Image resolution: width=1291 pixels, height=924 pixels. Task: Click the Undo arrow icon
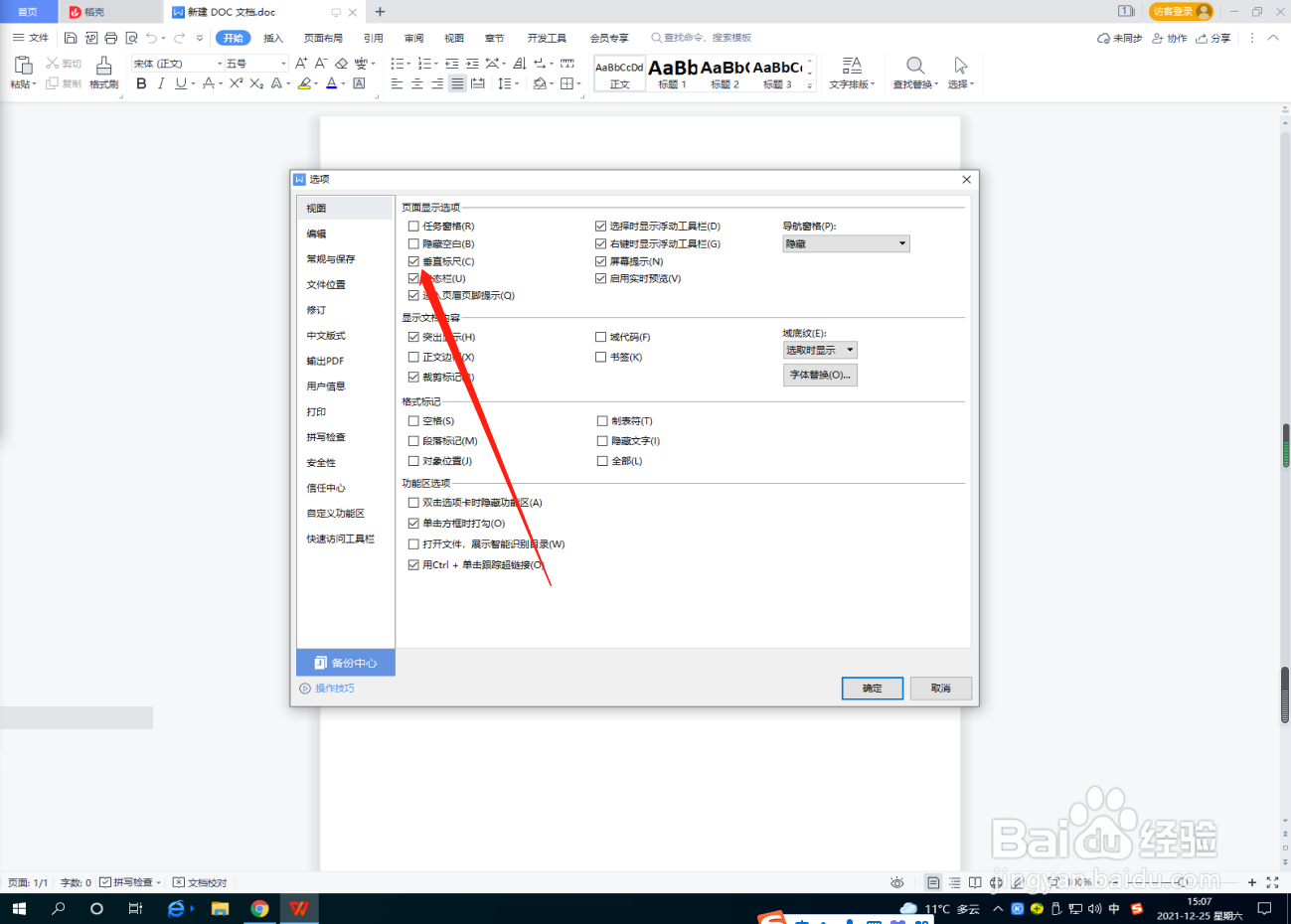point(151,38)
